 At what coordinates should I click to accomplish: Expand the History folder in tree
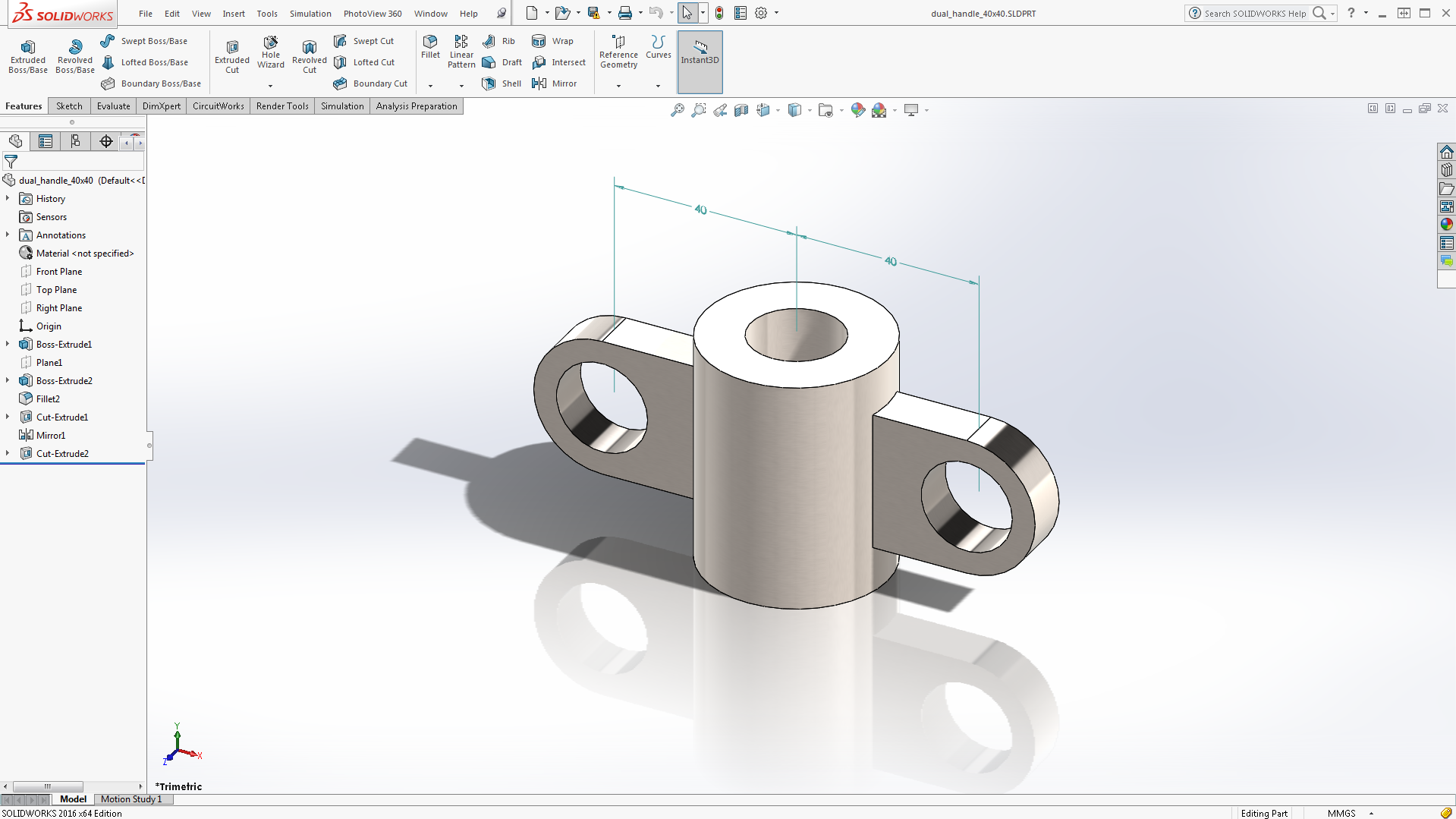[8, 198]
